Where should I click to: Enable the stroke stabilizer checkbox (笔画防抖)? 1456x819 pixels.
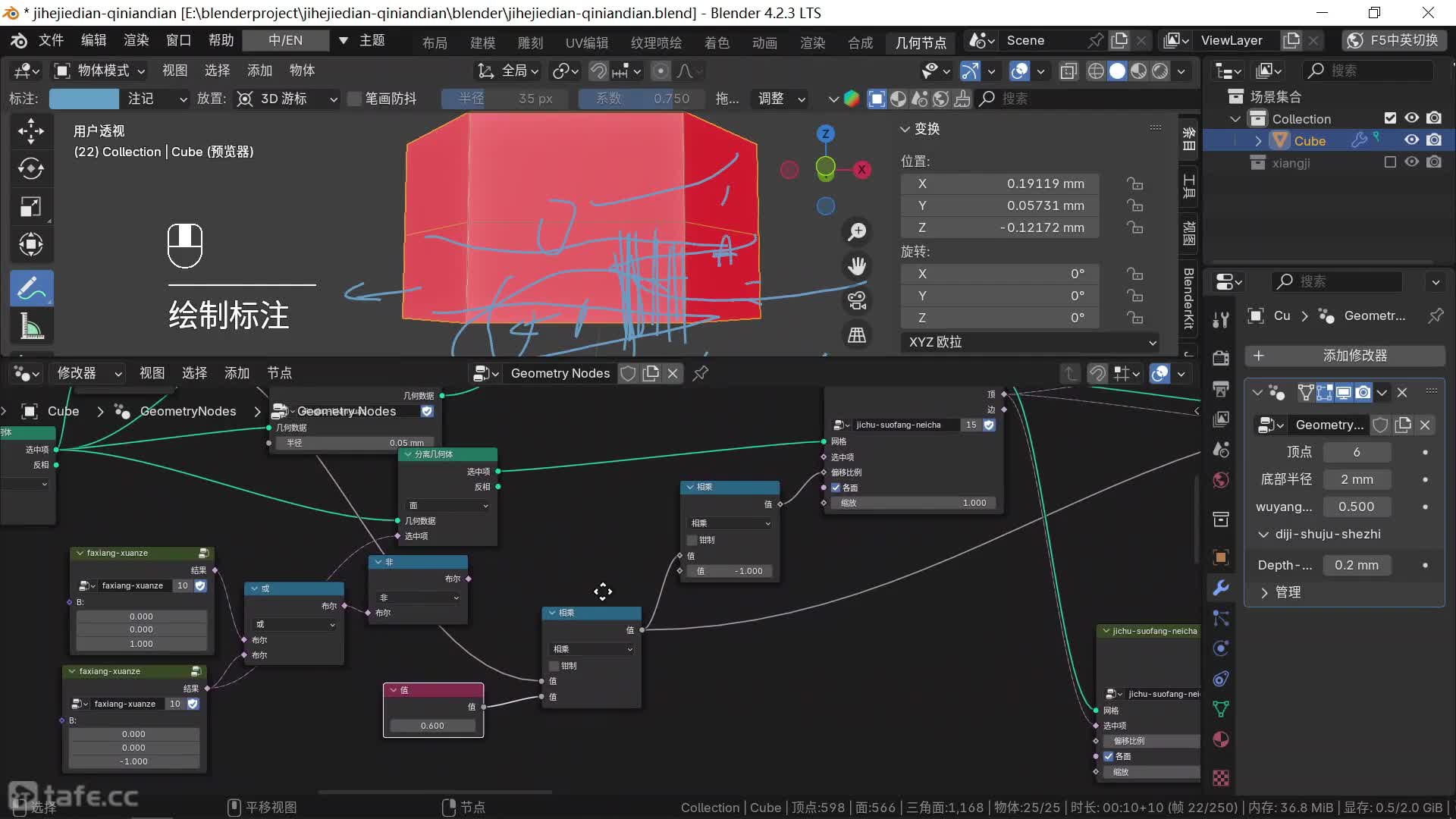[354, 99]
